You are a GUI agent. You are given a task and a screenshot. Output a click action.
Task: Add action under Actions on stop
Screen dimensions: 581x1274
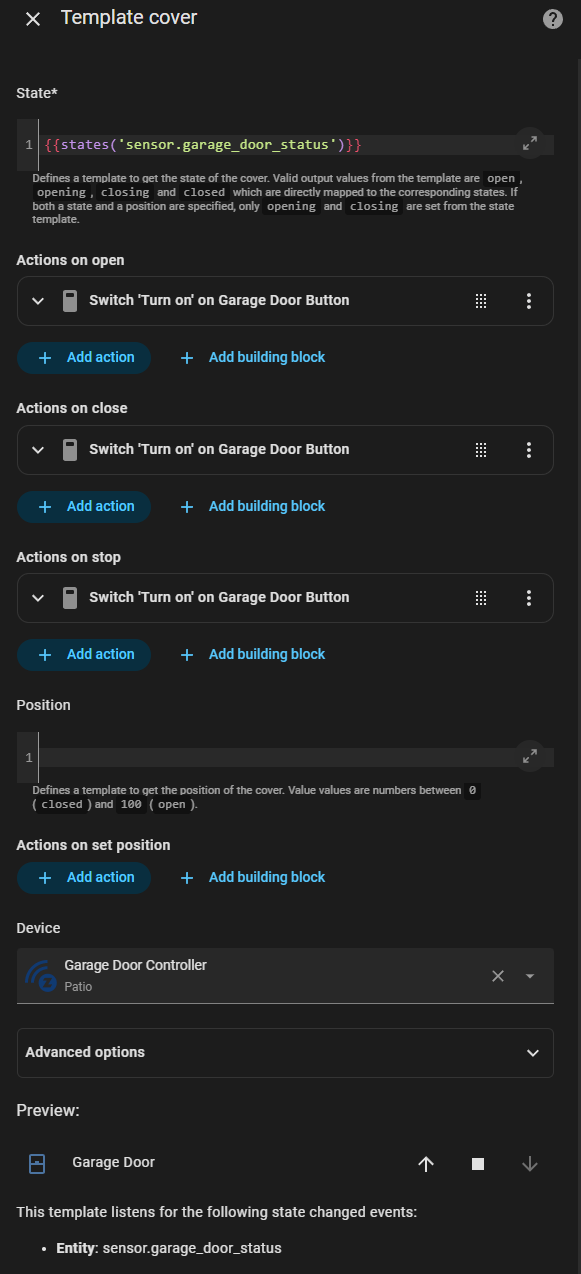coord(84,654)
